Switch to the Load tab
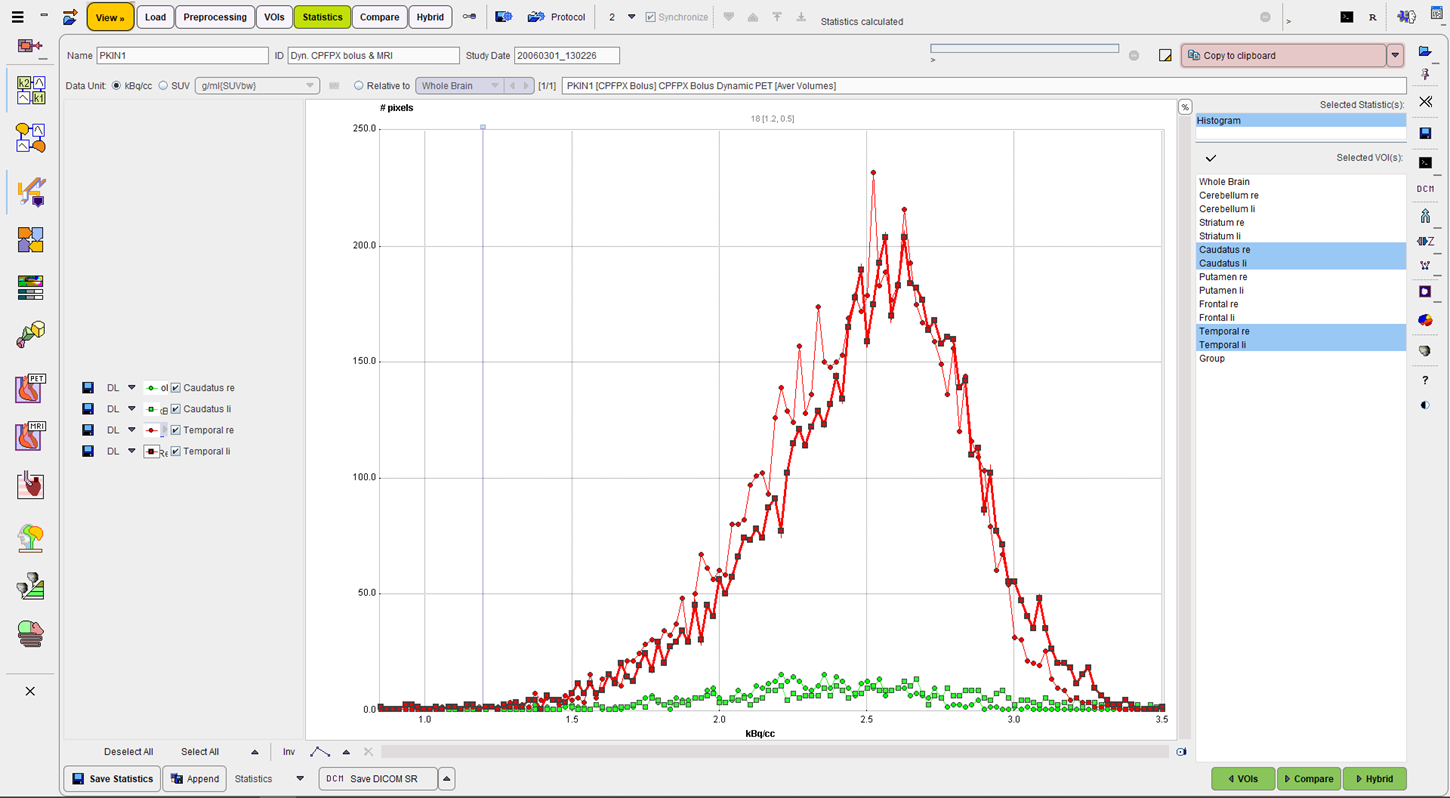 [155, 17]
